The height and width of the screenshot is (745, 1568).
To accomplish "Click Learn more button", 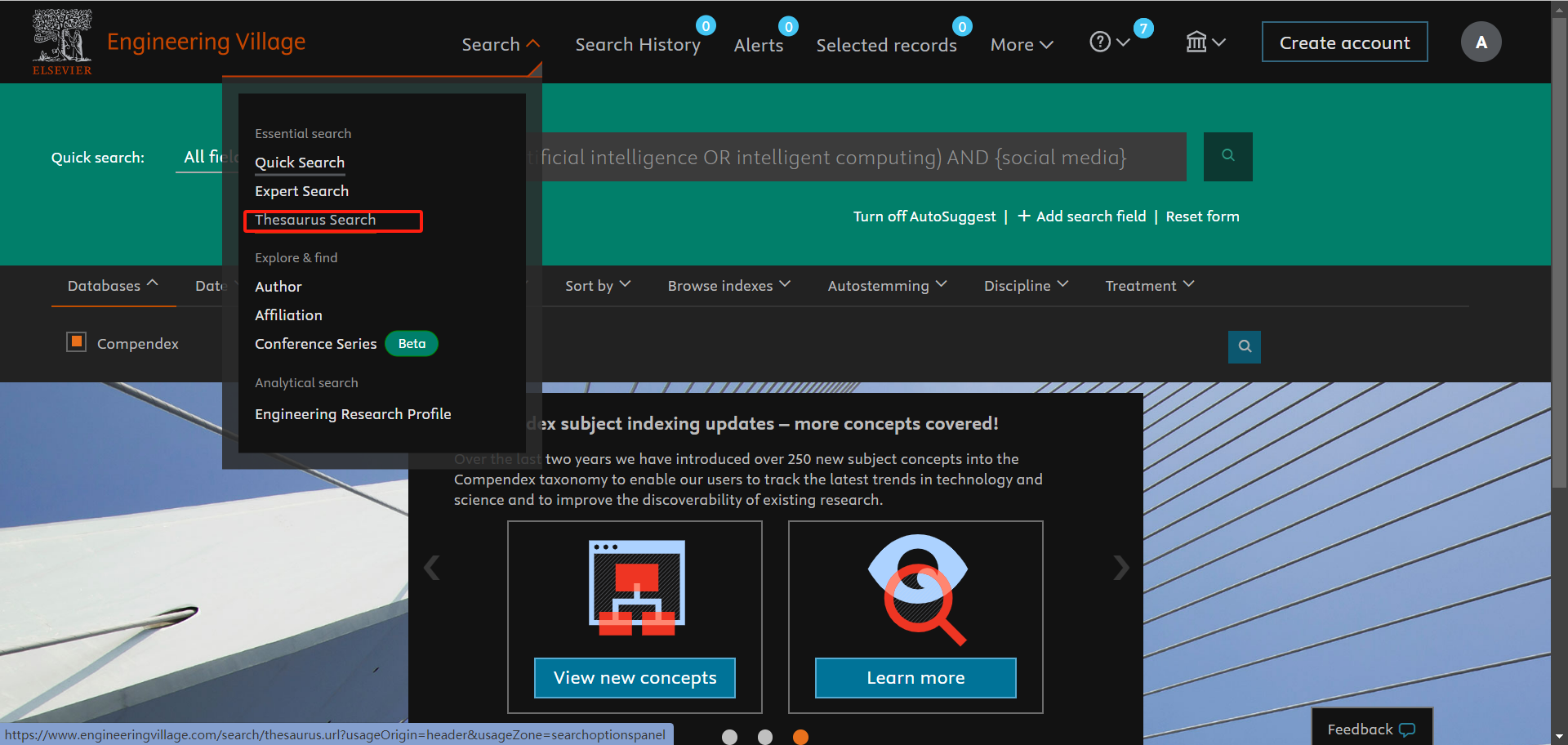I will [x=915, y=678].
